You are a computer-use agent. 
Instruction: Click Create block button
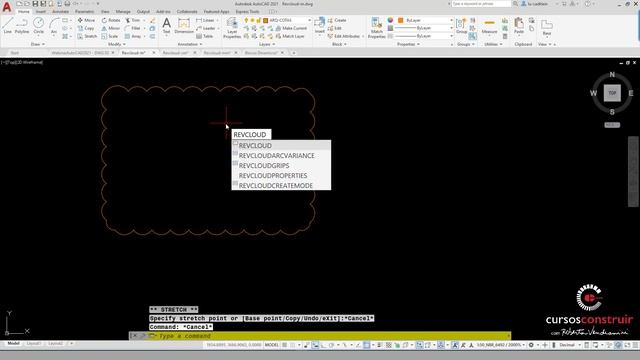[337, 20]
